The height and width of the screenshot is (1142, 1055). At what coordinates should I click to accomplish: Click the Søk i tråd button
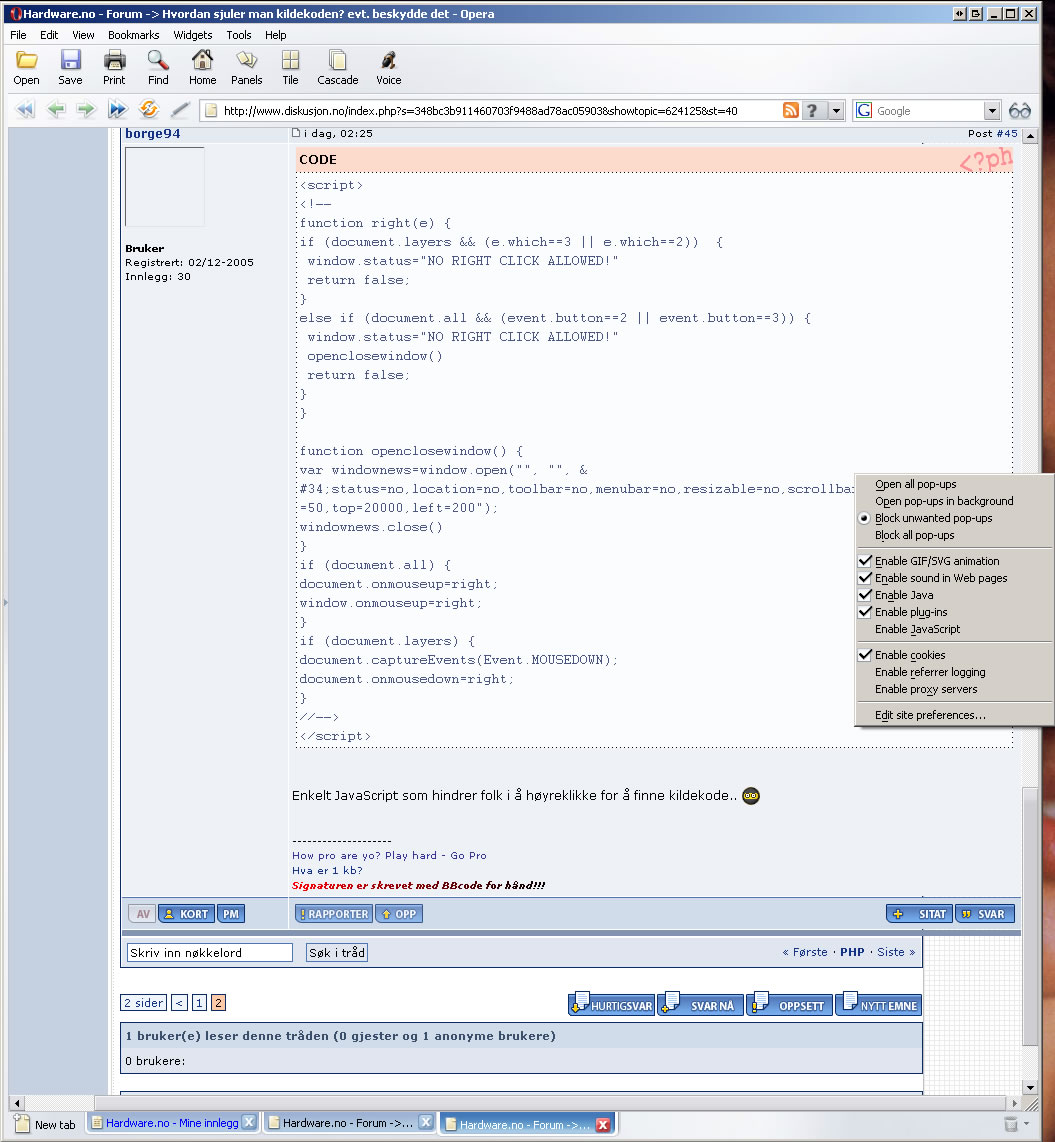[x=336, y=953]
